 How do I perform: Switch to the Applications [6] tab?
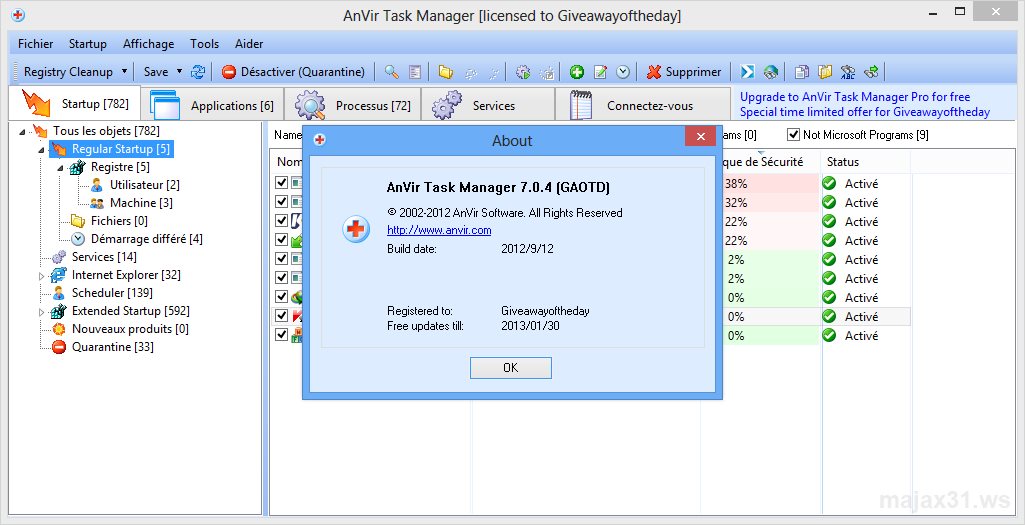212,105
